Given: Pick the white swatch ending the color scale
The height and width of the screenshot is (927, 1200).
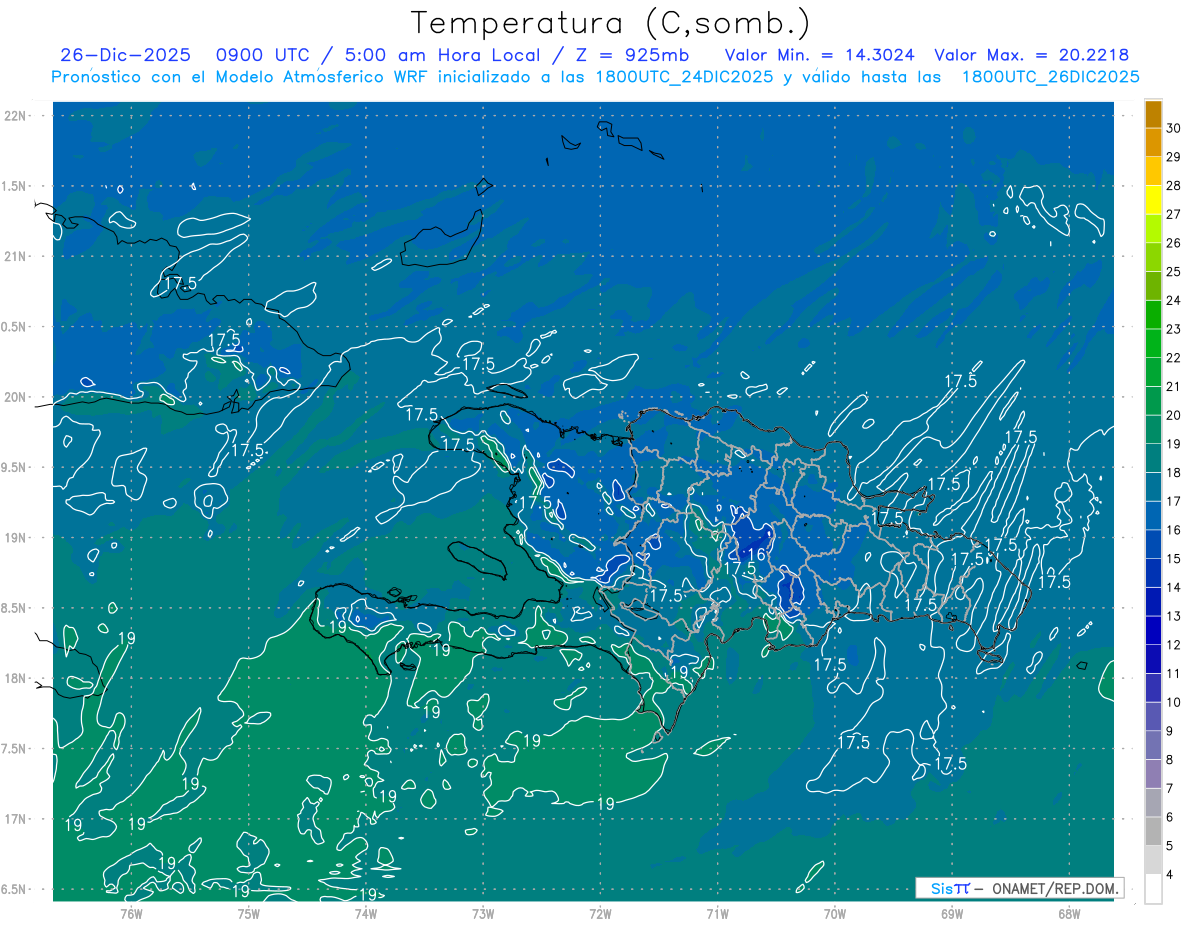Looking at the screenshot, I should pos(1153,889).
